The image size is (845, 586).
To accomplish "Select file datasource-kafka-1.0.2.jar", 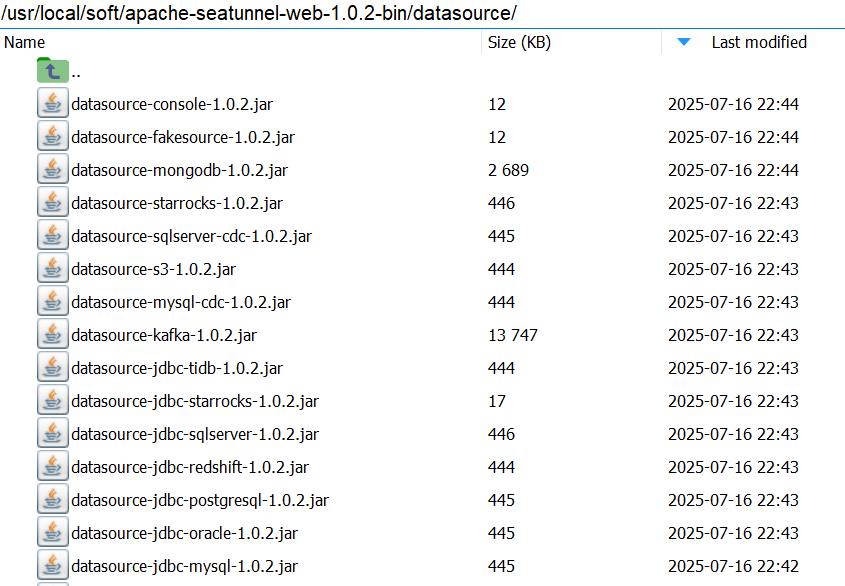I will coord(164,335).
